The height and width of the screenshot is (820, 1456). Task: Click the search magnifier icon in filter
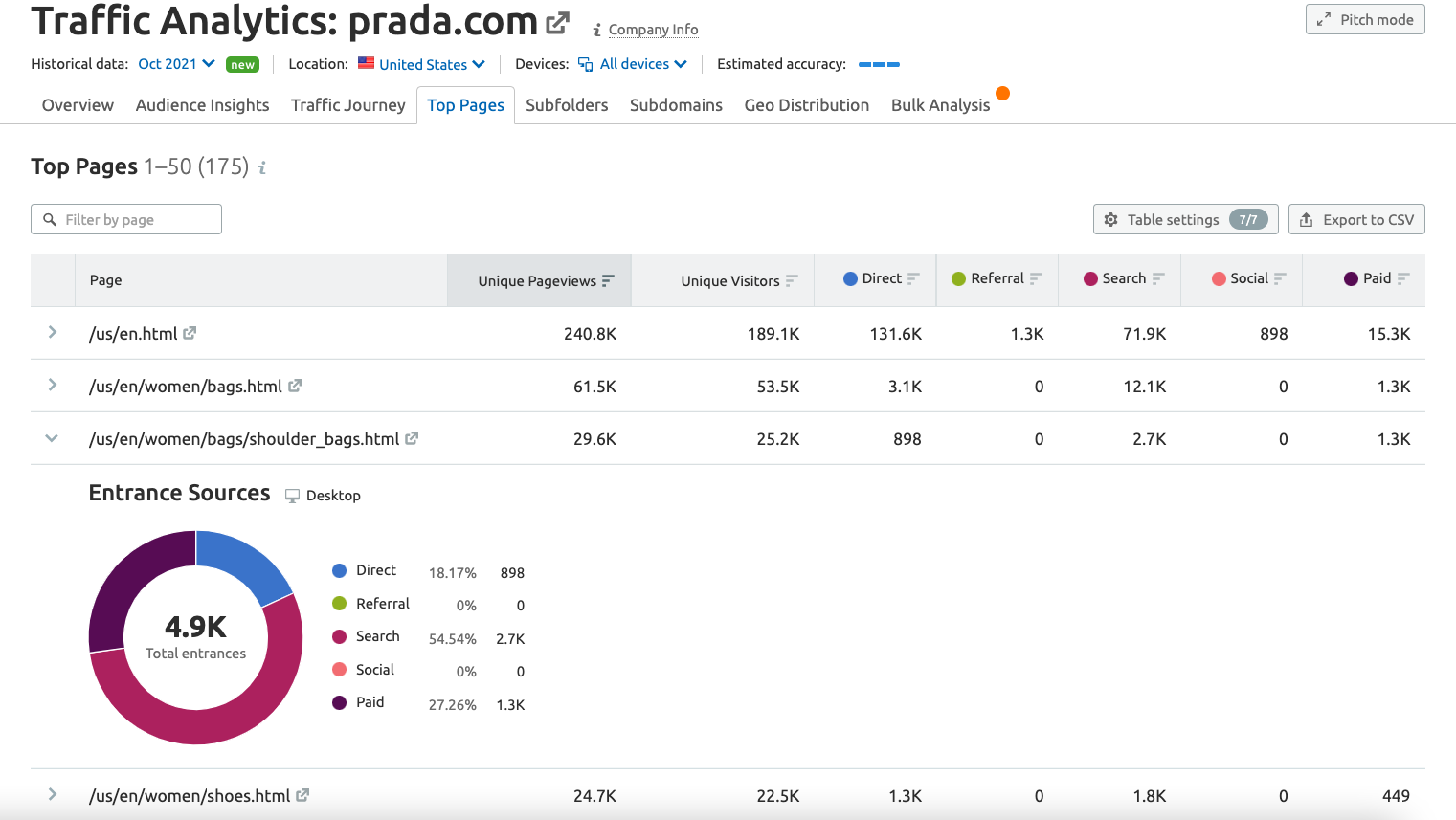click(x=50, y=220)
